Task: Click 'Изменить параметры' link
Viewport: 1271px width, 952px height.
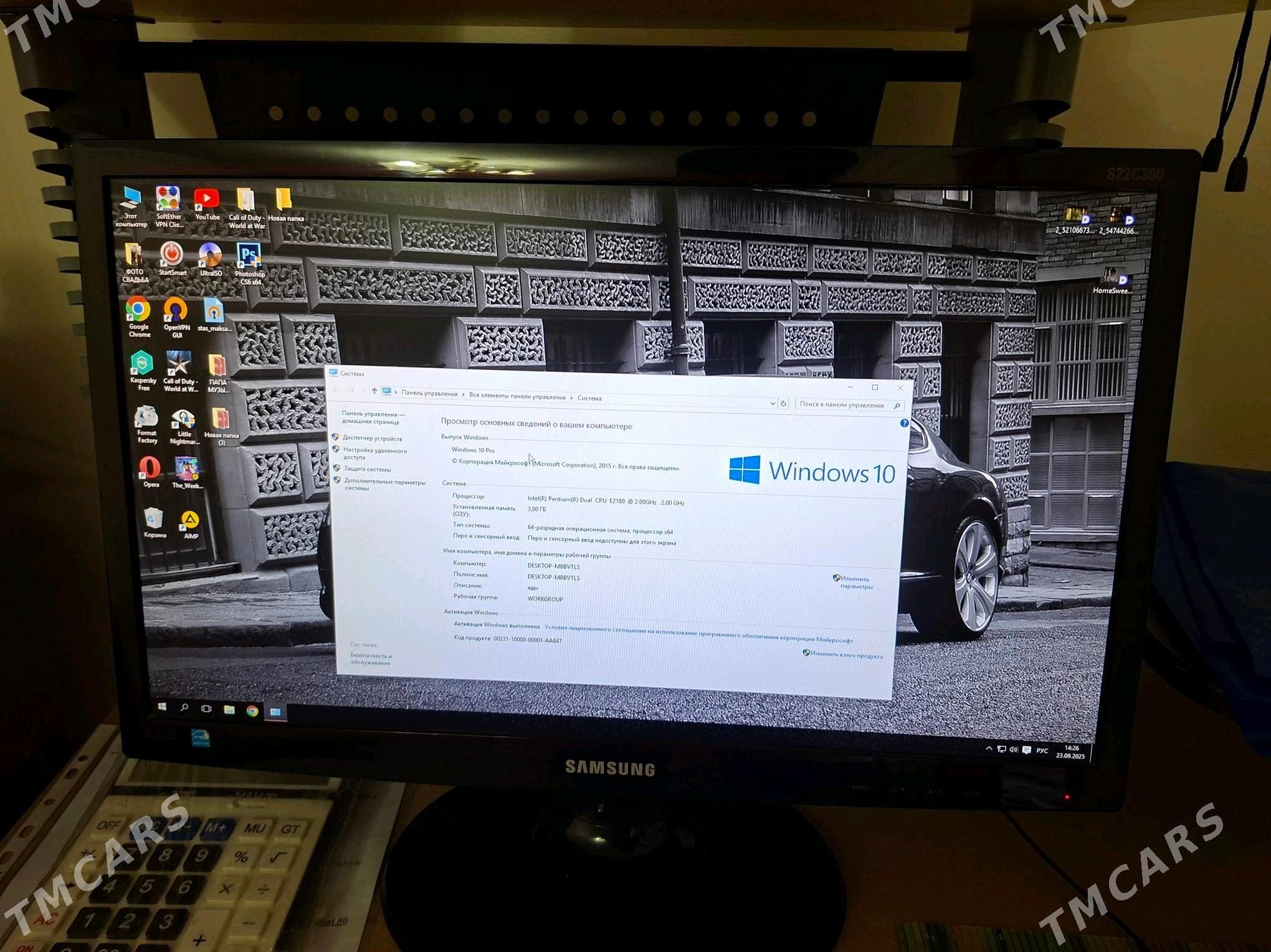Action: point(855,582)
